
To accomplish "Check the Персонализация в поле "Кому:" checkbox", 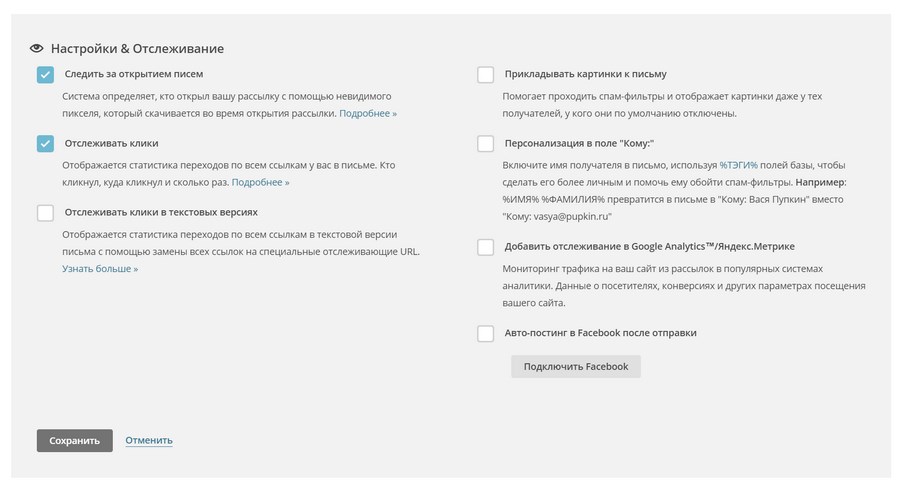I will pyautogui.click(x=485, y=143).
